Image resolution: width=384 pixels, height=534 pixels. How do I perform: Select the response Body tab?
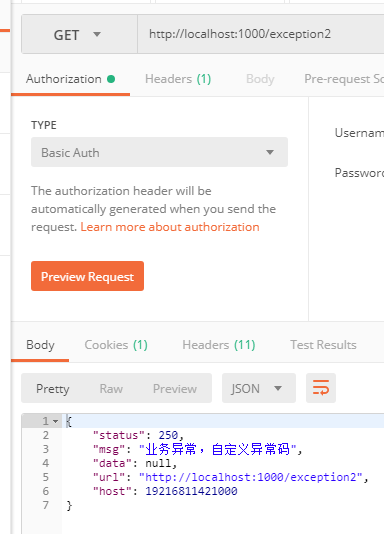(x=40, y=345)
